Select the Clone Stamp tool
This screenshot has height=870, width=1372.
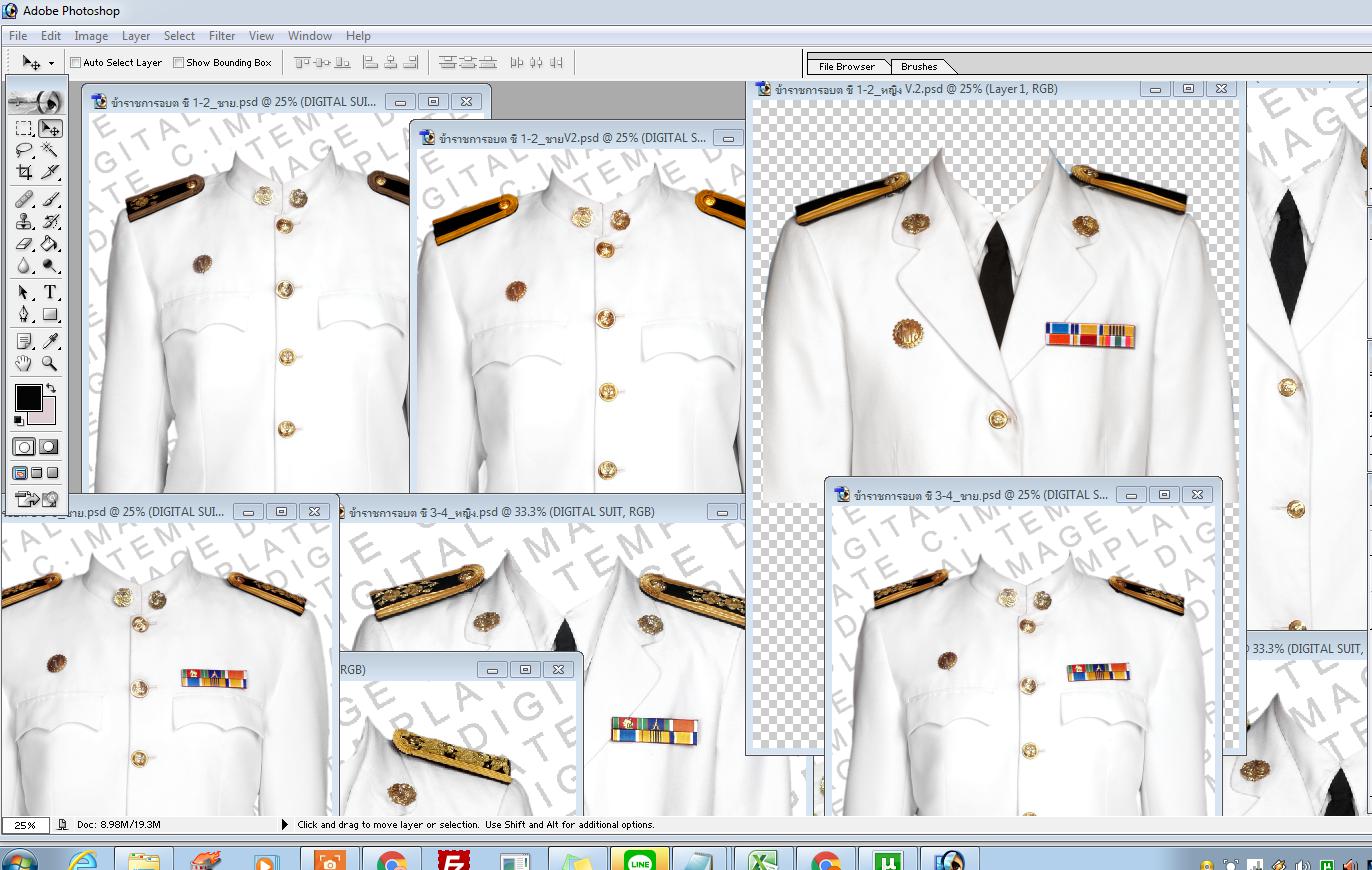pyautogui.click(x=24, y=221)
